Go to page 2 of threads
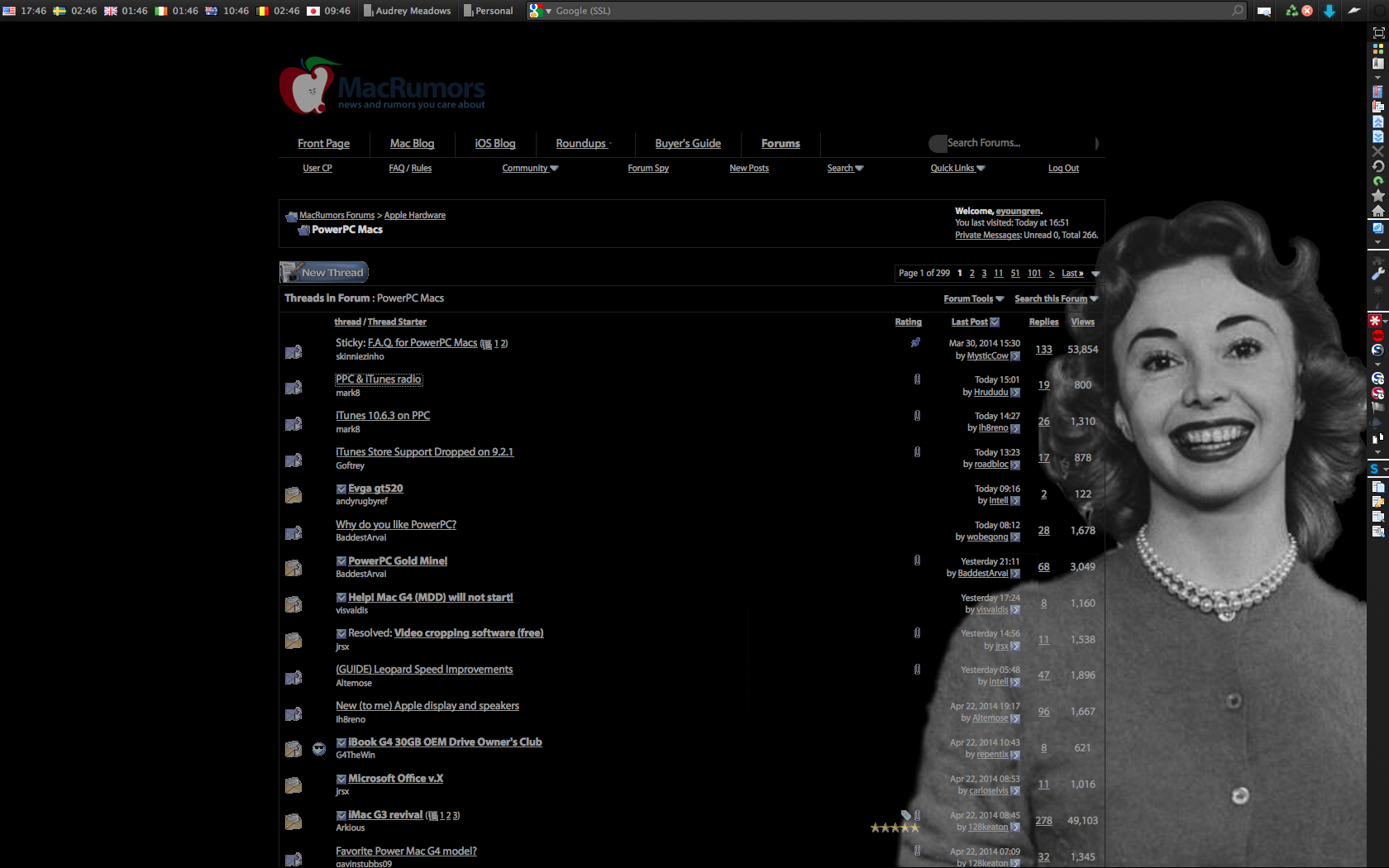This screenshot has width=1389, height=868. 971,273
